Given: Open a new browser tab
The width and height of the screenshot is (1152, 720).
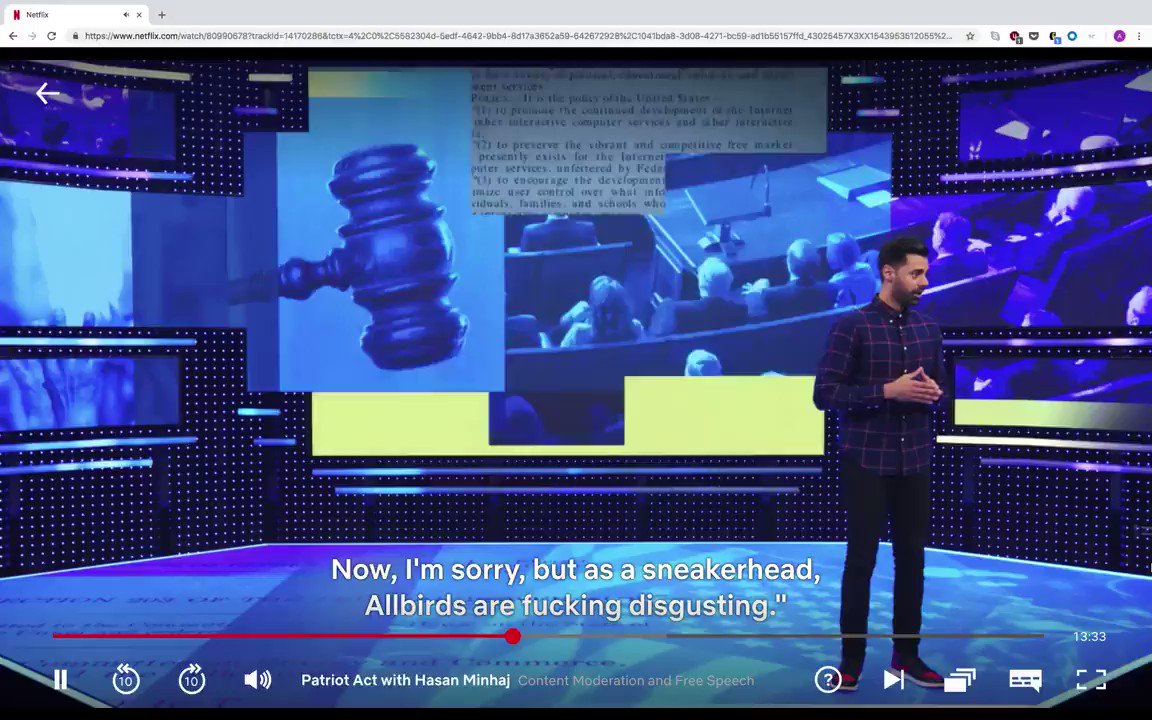Looking at the screenshot, I should [162, 15].
